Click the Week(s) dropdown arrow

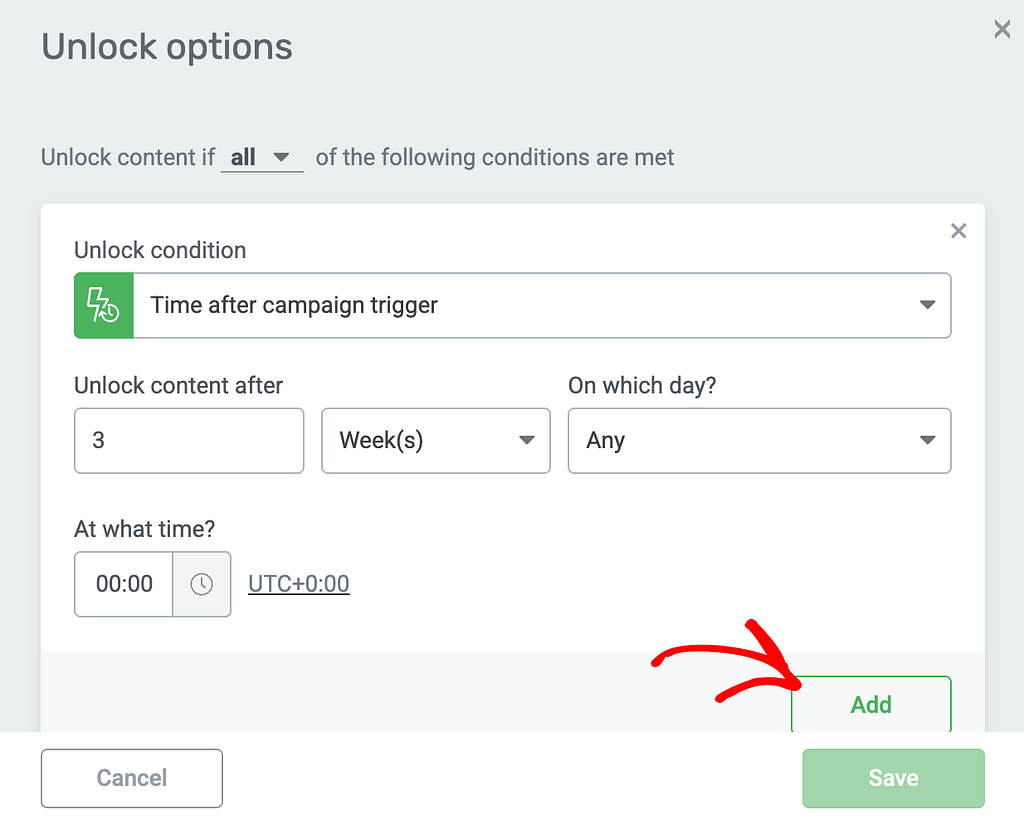(x=526, y=440)
